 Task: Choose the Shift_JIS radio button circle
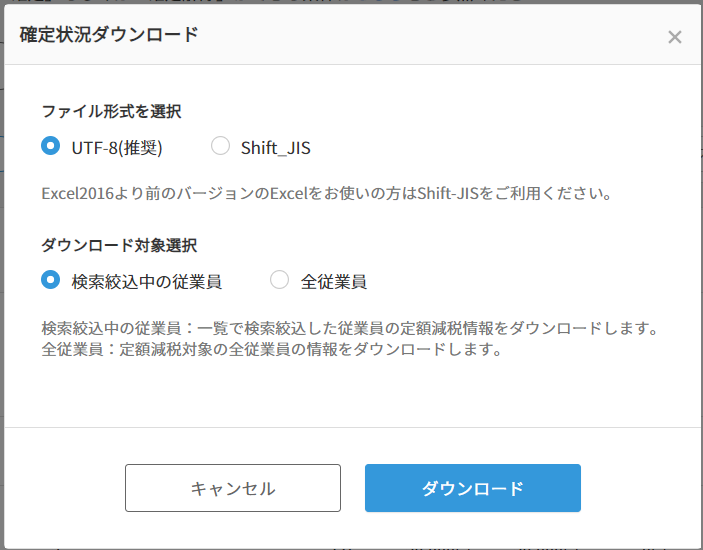coord(220,146)
